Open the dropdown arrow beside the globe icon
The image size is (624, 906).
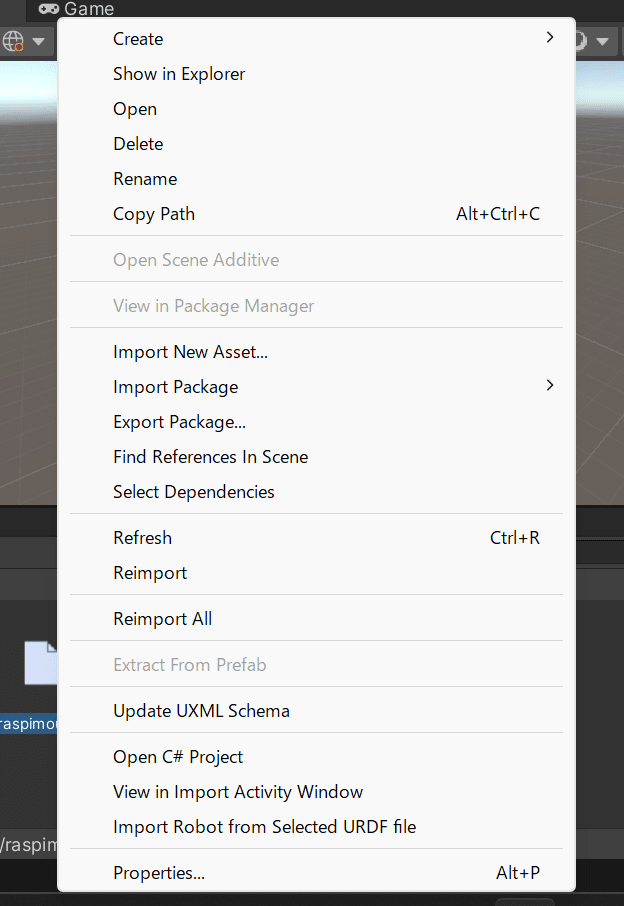tap(39, 42)
